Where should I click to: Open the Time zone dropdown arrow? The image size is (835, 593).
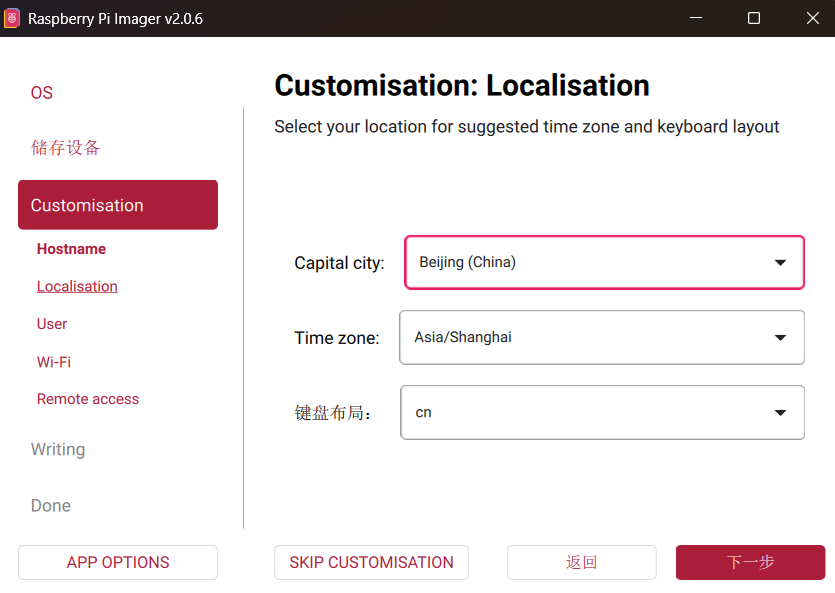pos(780,338)
